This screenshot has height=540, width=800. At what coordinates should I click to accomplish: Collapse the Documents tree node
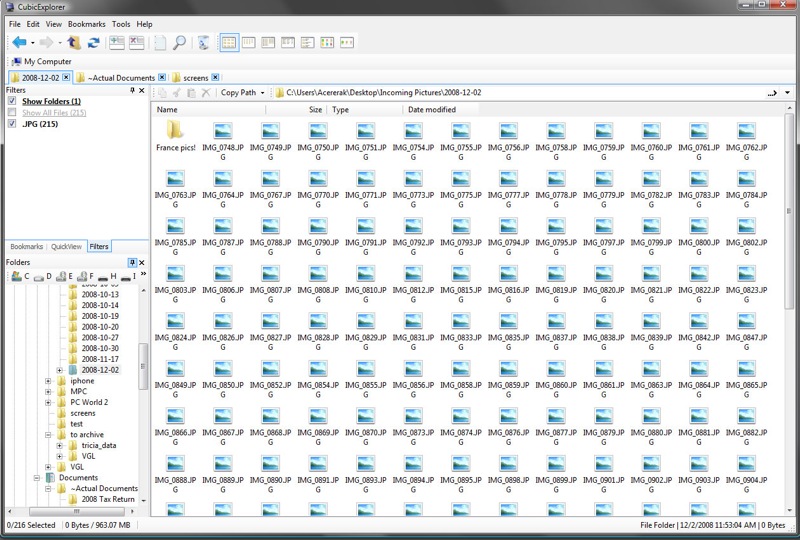click(x=36, y=478)
